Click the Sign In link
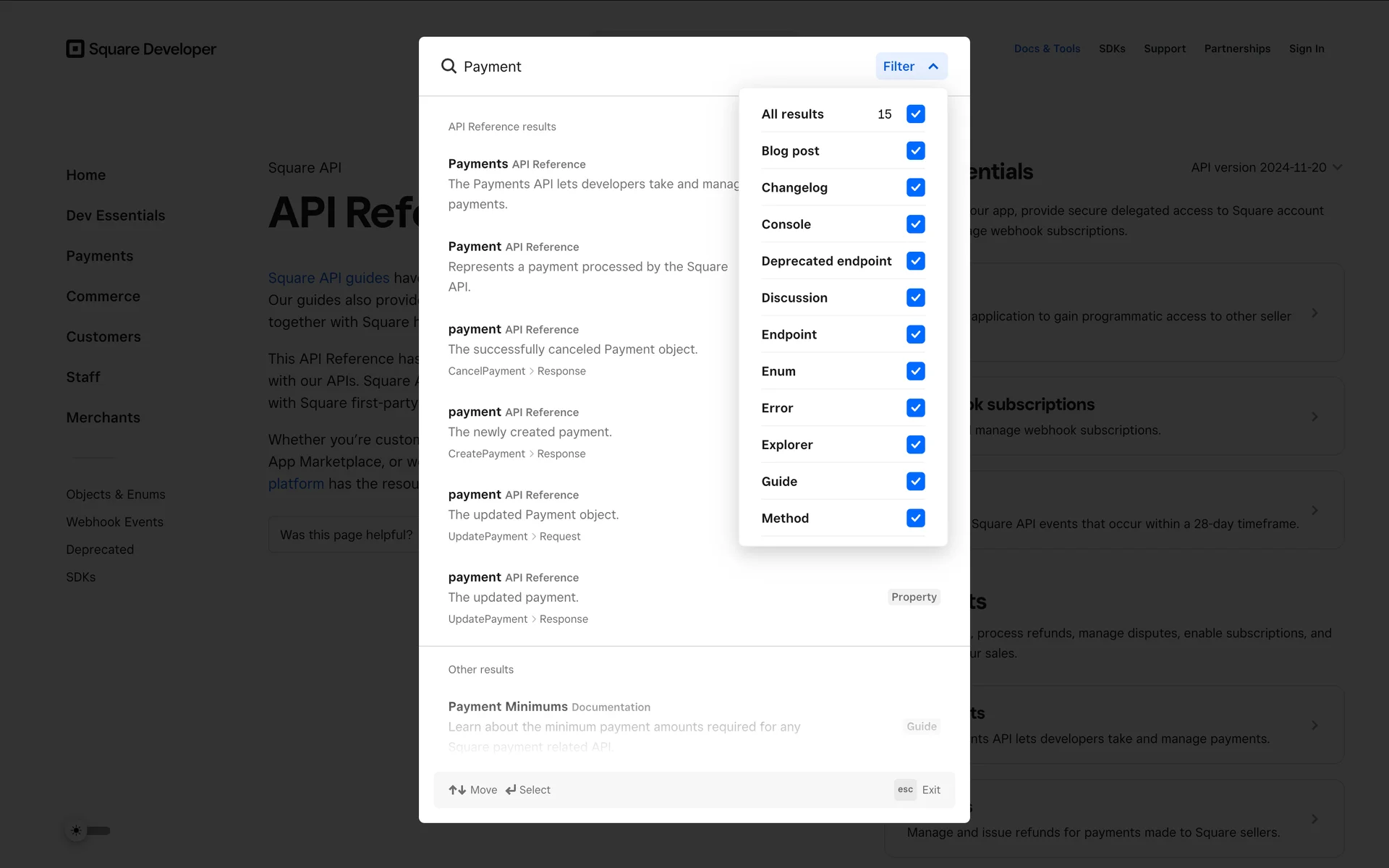The image size is (1389, 868). click(x=1306, y=48)
